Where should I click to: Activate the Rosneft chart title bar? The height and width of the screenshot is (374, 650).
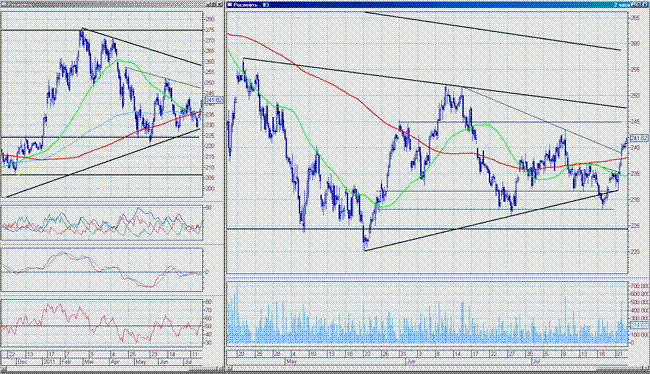[x=427, y=5]
